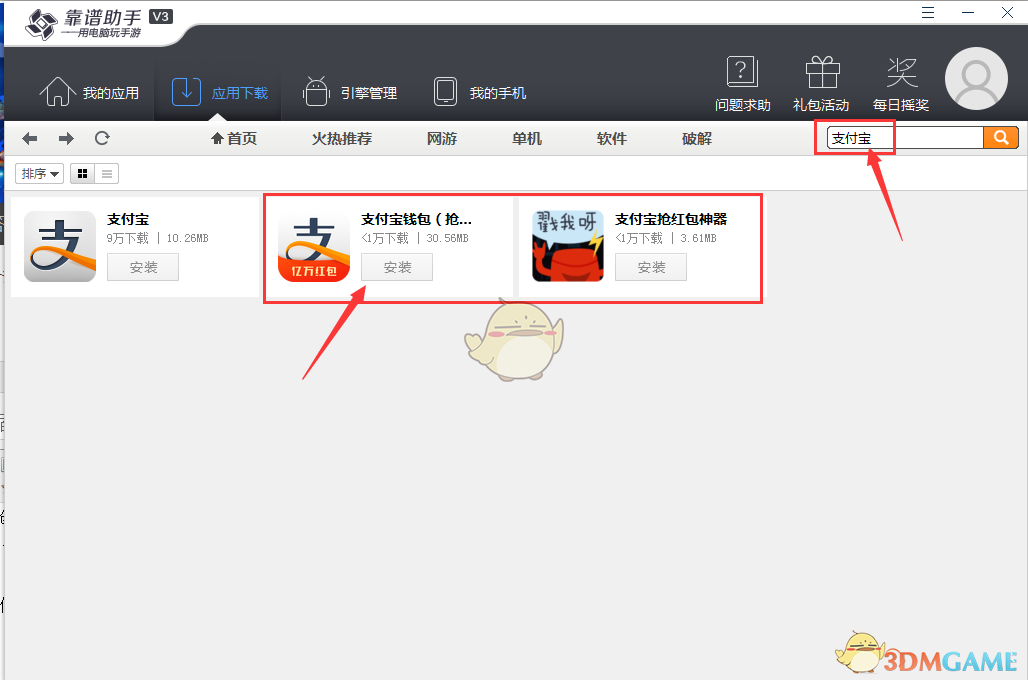1028x680 pixels.
Task: Install 支付宝抢红包神器 app
Action: tap(651, 267)
